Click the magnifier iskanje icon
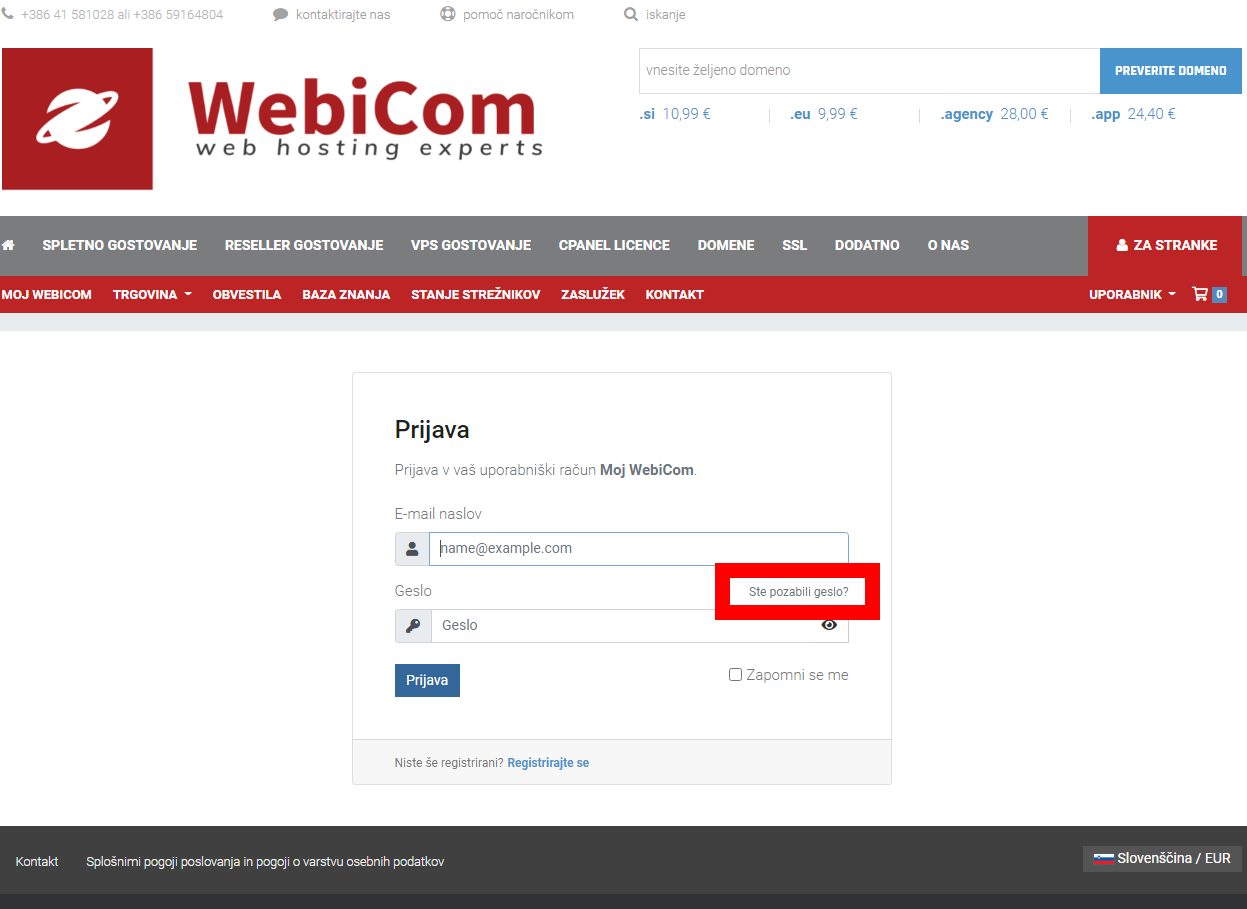This screenshot has width=1247, height=909. click(631, 15)
